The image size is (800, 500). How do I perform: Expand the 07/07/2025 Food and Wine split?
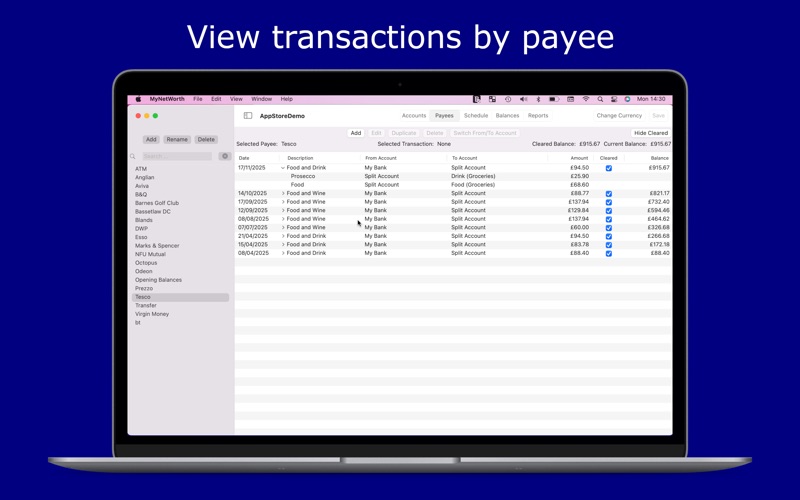283,228
